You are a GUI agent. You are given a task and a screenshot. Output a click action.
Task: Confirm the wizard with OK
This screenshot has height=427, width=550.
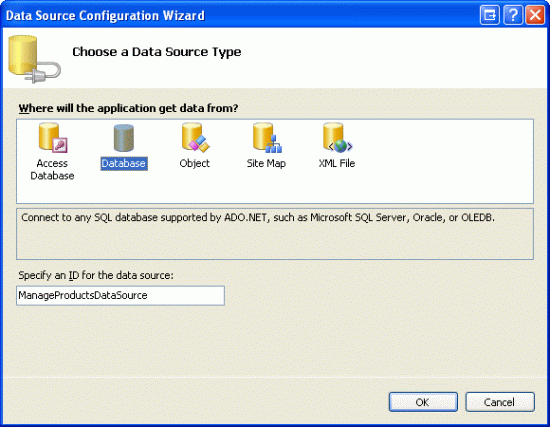(x=423, y=402)
